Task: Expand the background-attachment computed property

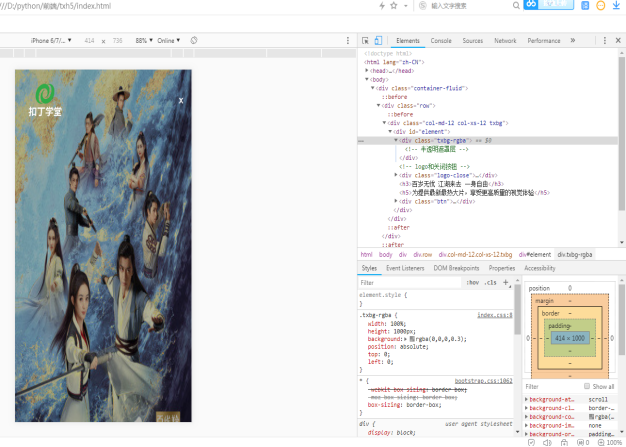Action: coord(526,400)
